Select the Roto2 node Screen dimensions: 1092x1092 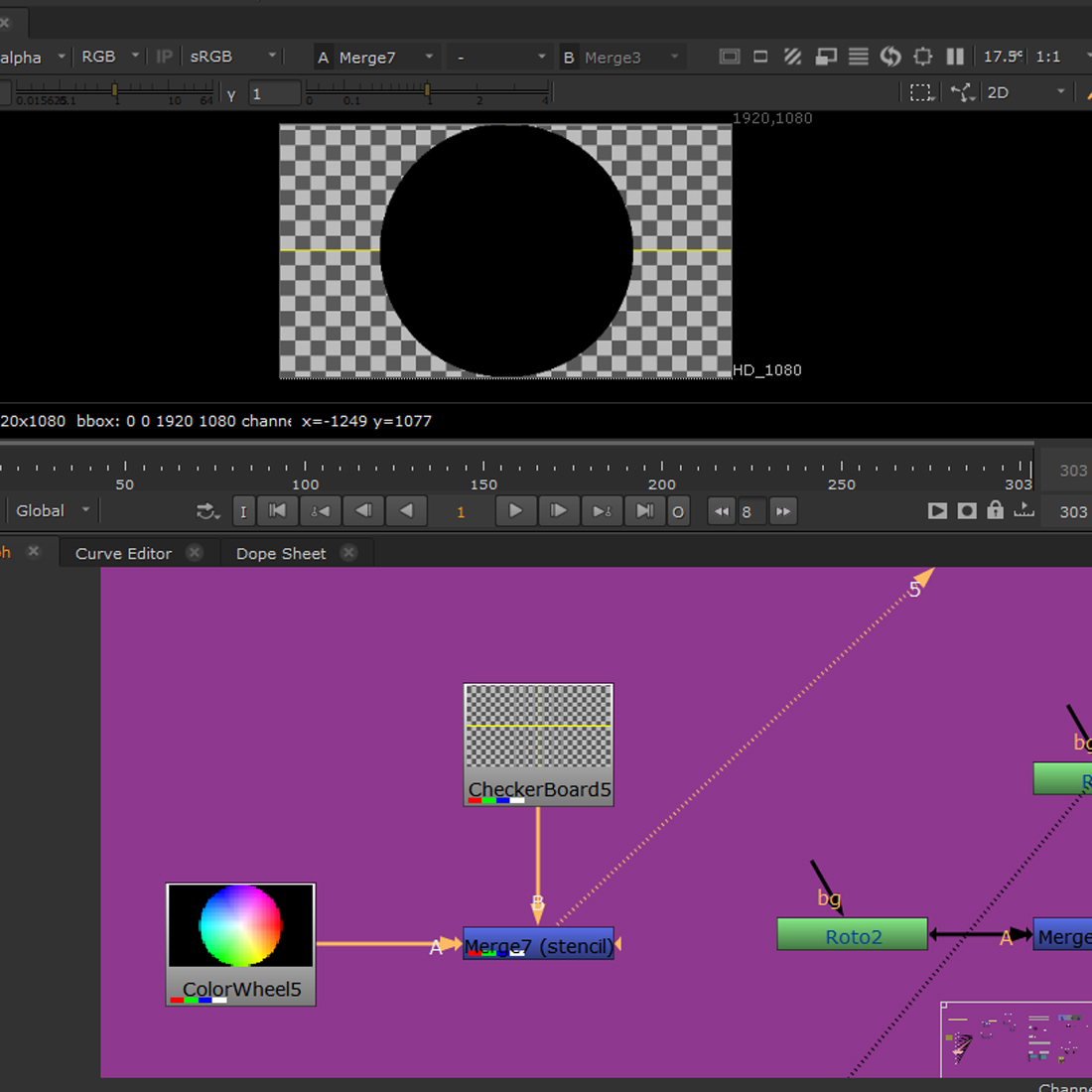point(852,935)
